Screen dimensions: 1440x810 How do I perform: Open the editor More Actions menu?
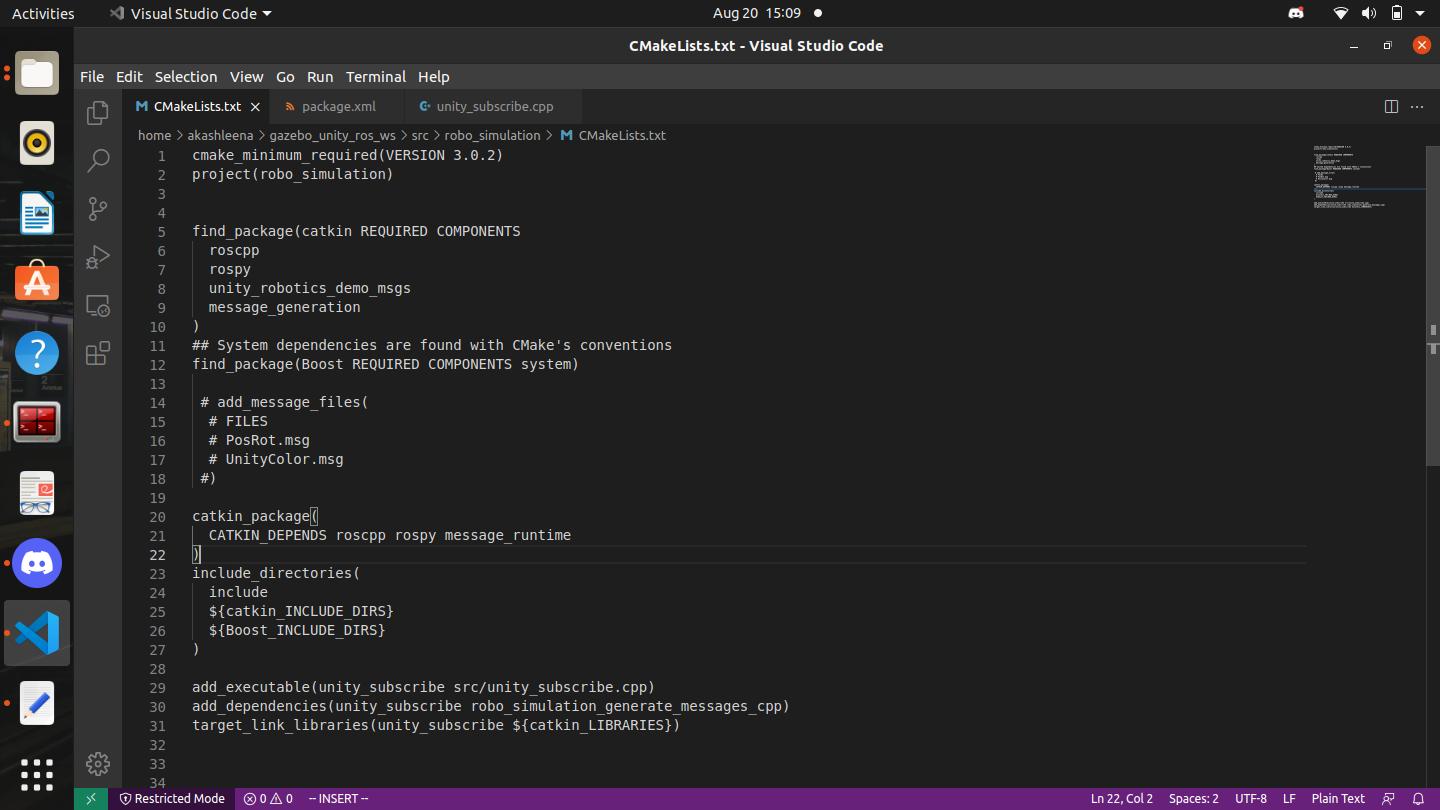pos(1416,105)
